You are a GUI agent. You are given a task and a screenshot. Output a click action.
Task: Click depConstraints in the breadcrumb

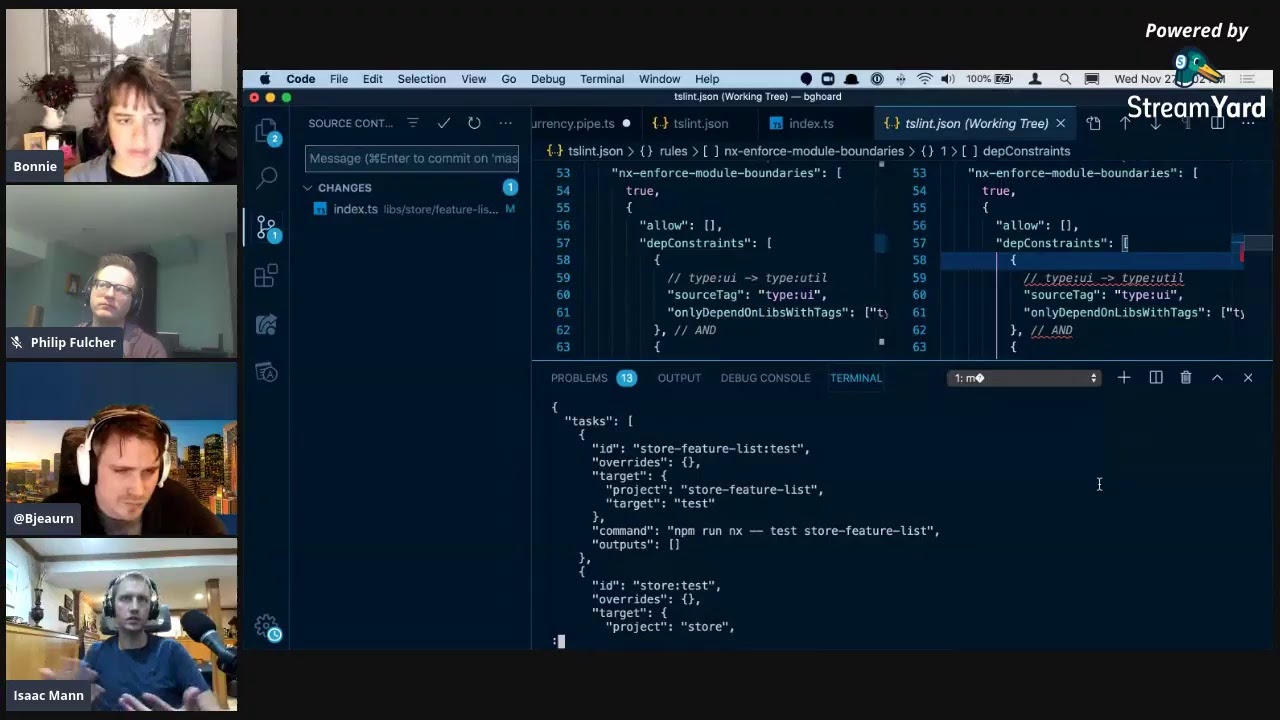tap(1026, 151)
